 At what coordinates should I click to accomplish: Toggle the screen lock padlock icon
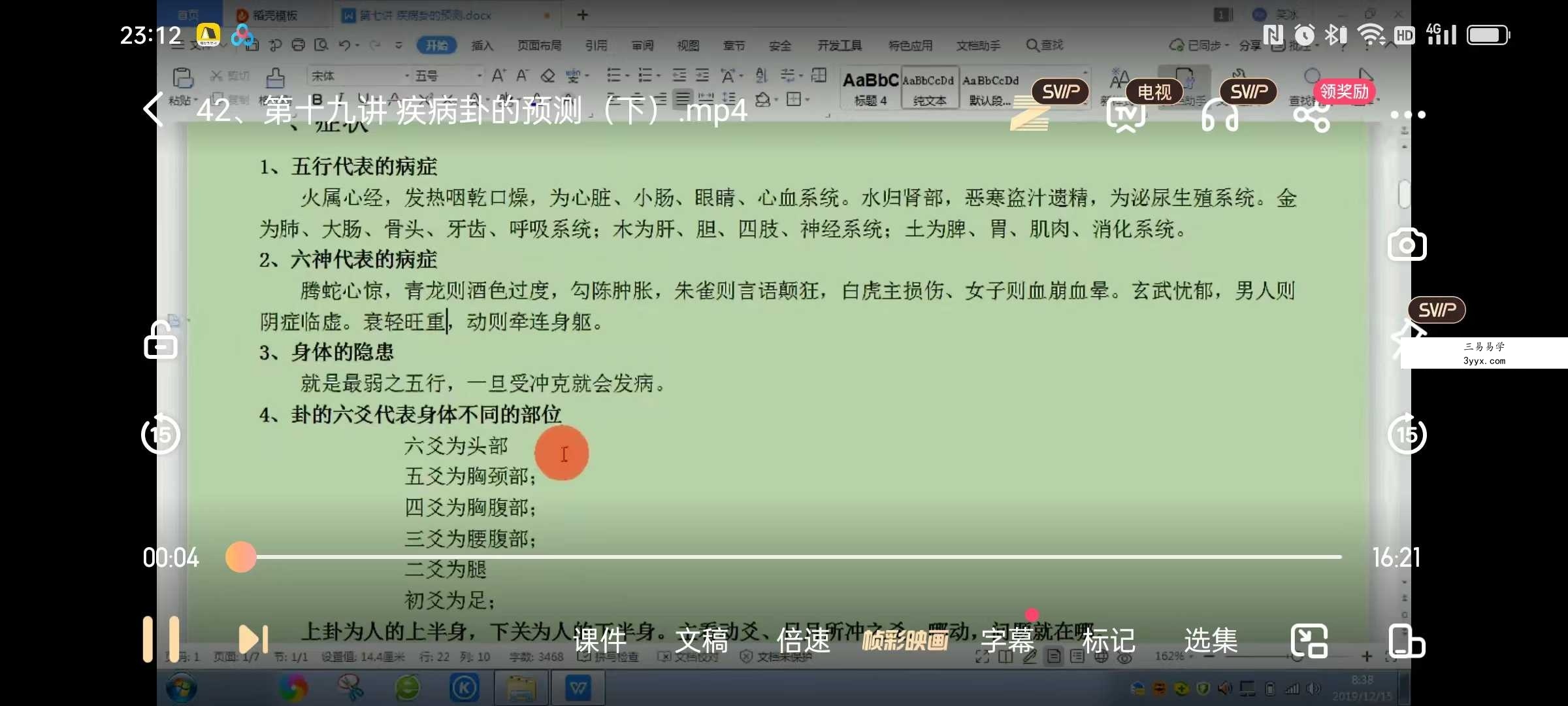point(161,340)
